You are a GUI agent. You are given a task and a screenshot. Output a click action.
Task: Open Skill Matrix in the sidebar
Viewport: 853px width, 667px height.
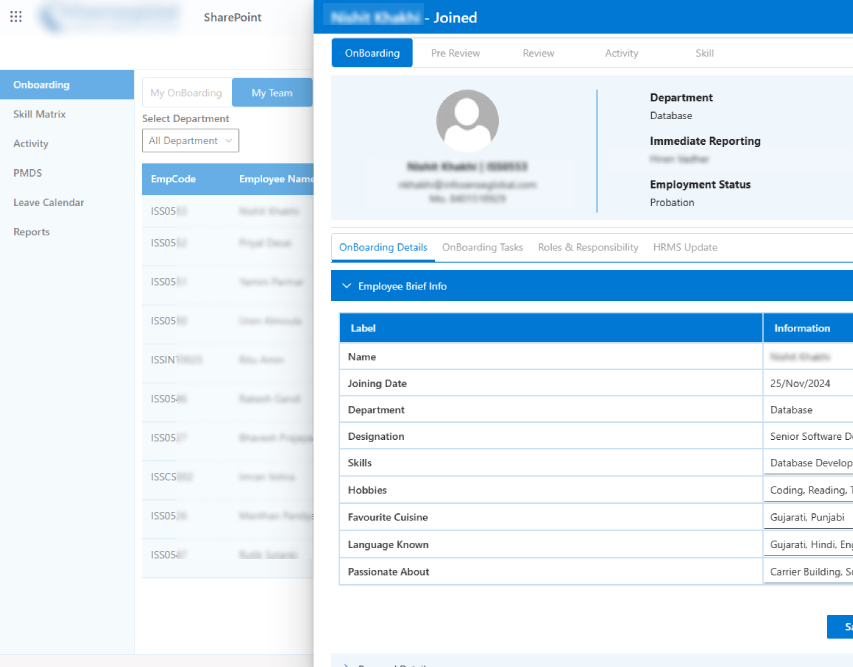point(40,114)
